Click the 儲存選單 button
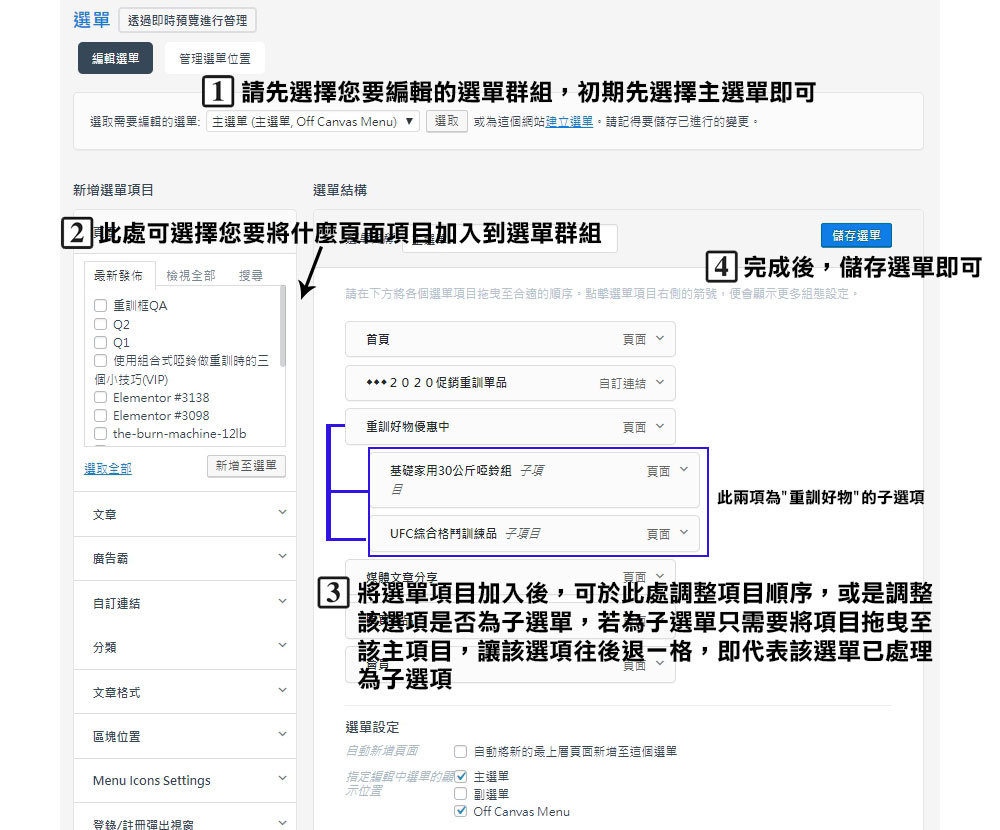The image size is (1000, 830). [856, 236]
